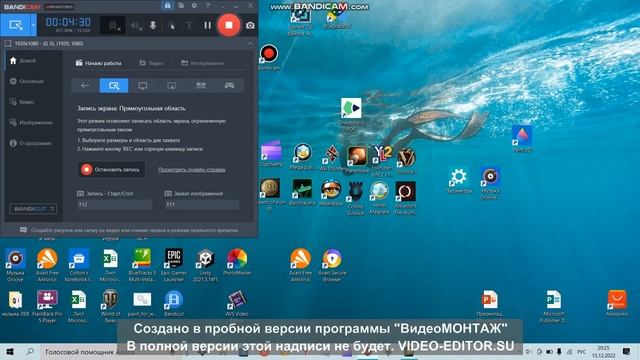Select HDMI device recording mode
The height and width of the screenshot is (360, 640).
click(200, 85)
